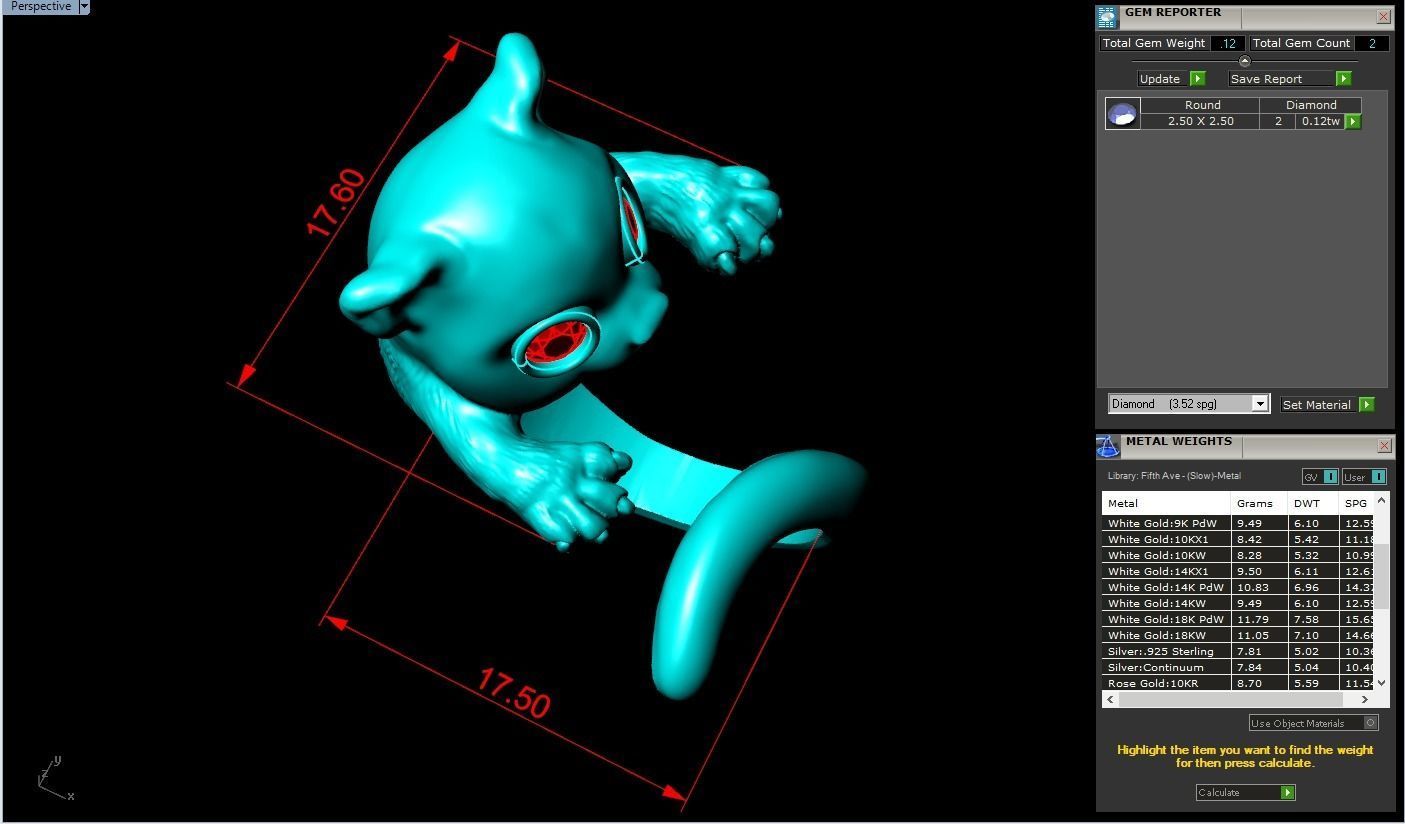Image resolution: width=1405 pixels, height=824 pixels.
Task: Open the Perspective viewport dropdown arrow
Action: (x=84, y=6)
